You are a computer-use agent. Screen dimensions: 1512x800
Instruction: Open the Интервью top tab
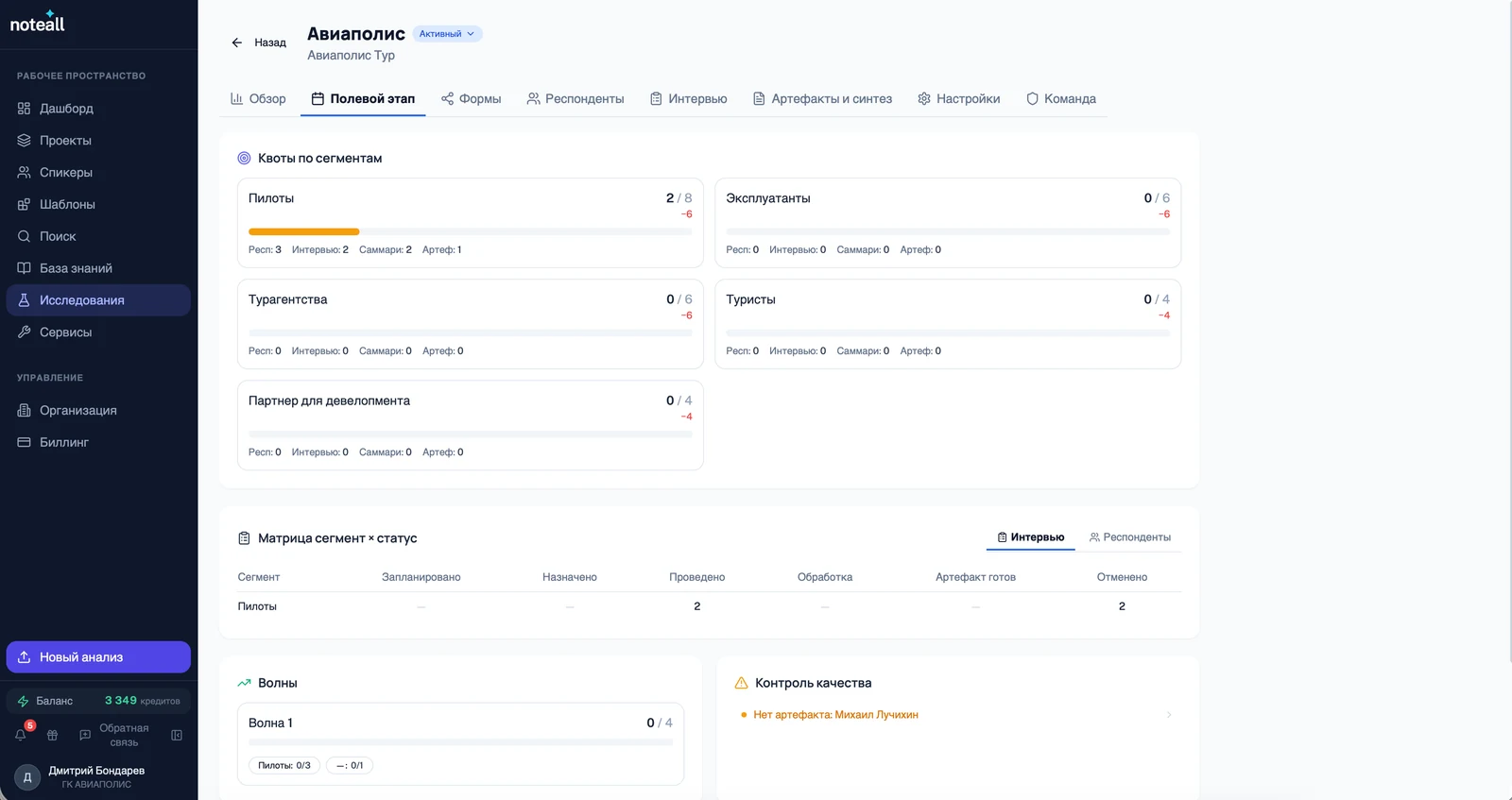click(x=688, y=99)
